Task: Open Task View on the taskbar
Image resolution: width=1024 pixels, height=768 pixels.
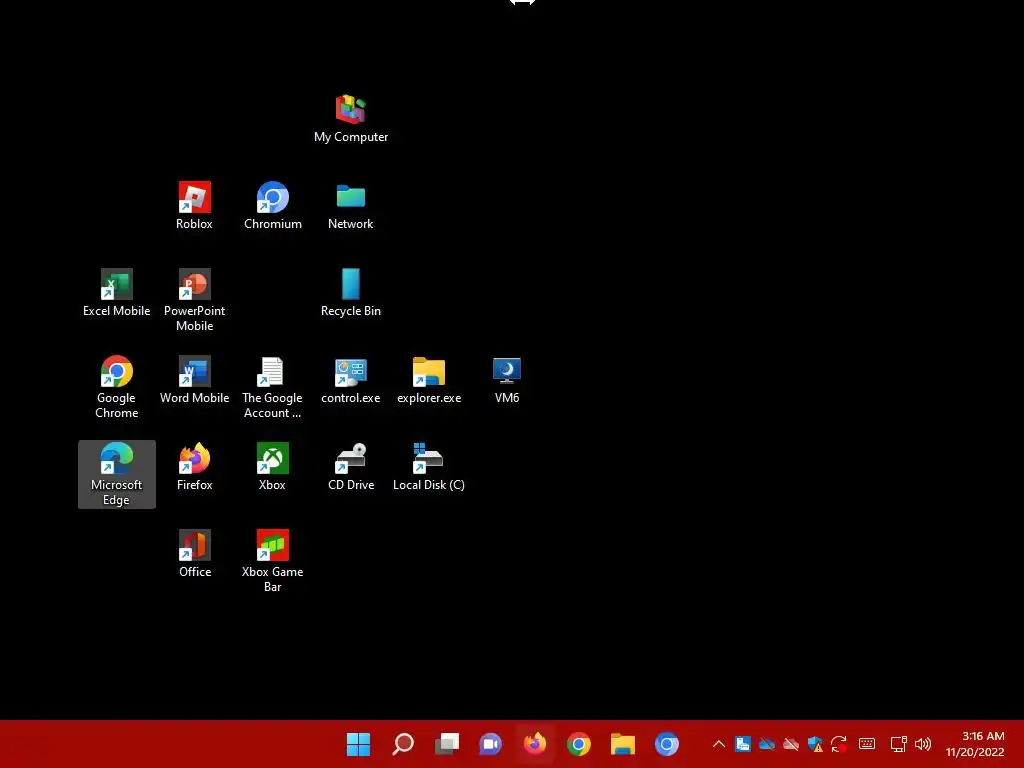Action: pos(447,744)
